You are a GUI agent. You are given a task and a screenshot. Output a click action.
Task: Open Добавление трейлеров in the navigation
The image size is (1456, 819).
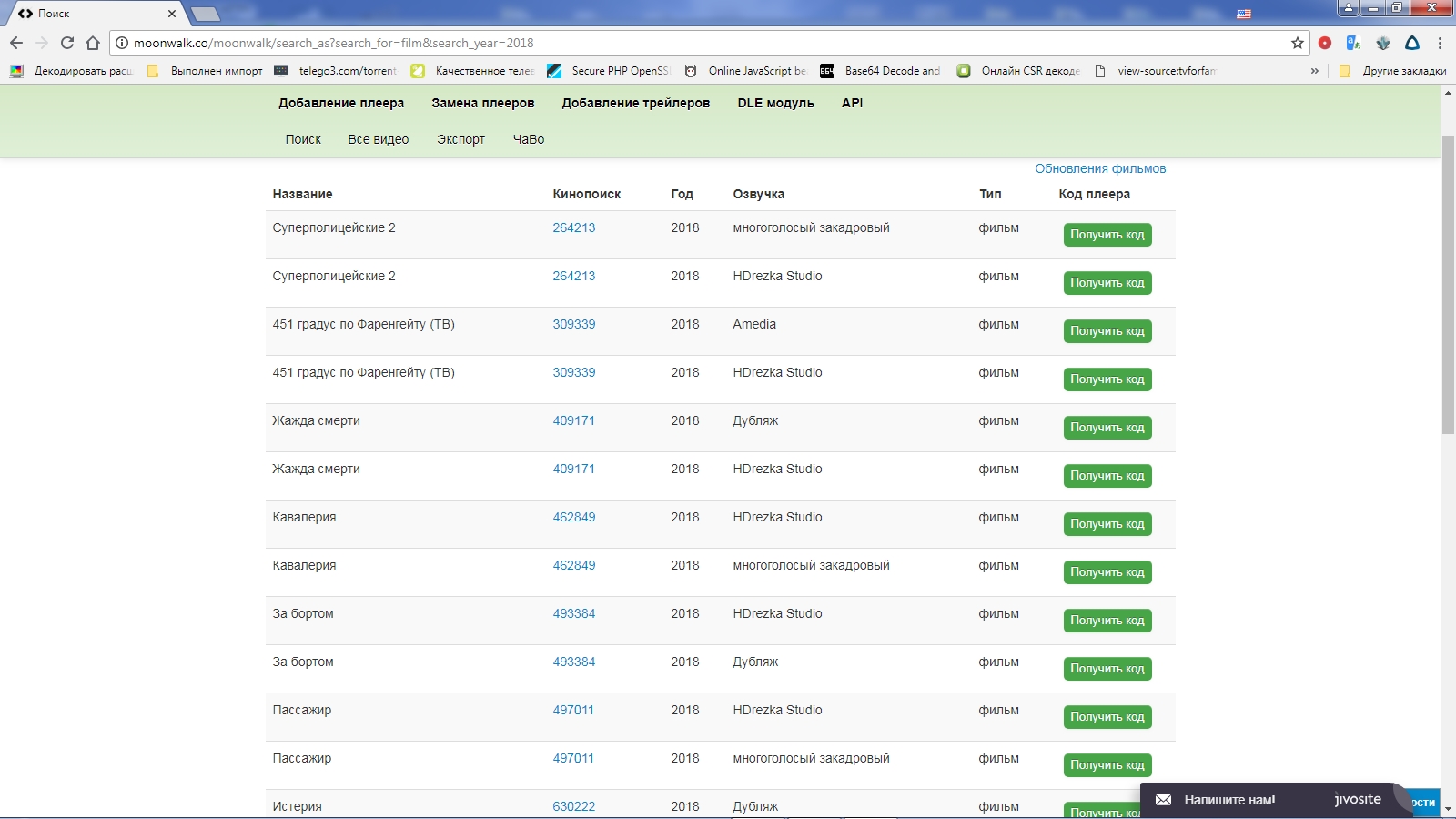(635, 103)
